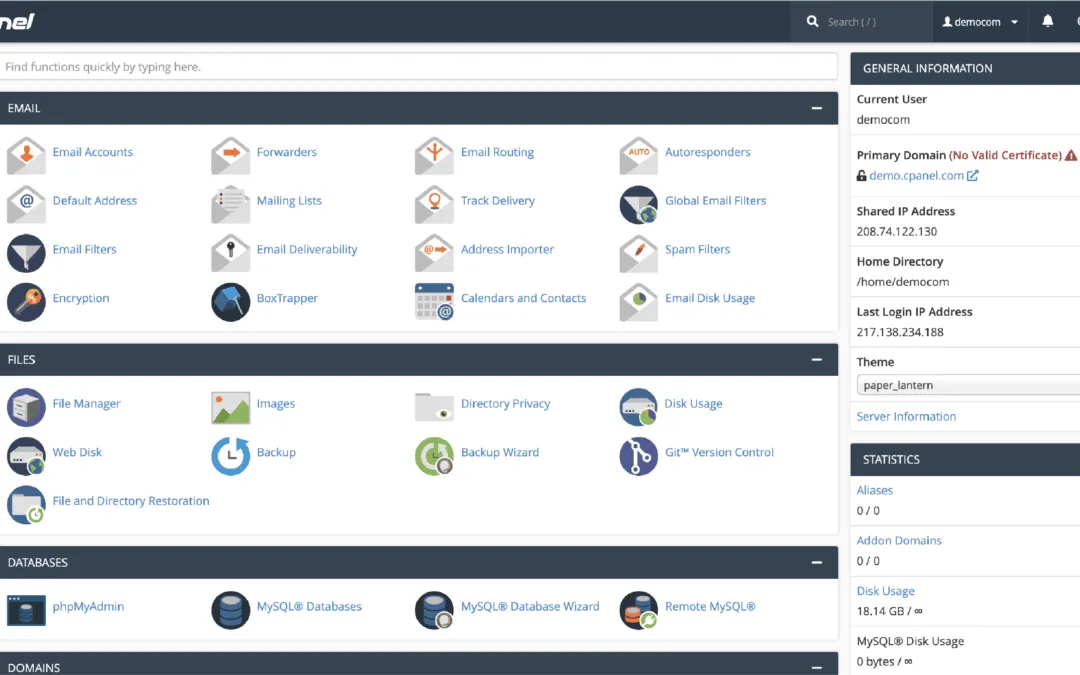Open the Server Information link
Image resolution: width=1080 pixels, height=675 pixels.
906,416
